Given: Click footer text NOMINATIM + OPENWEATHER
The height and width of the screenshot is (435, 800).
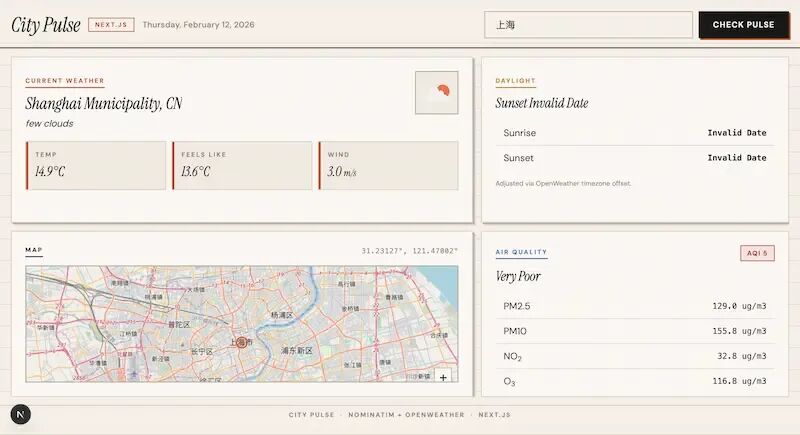Looking at the screenshot, I should tap(407, 415).
